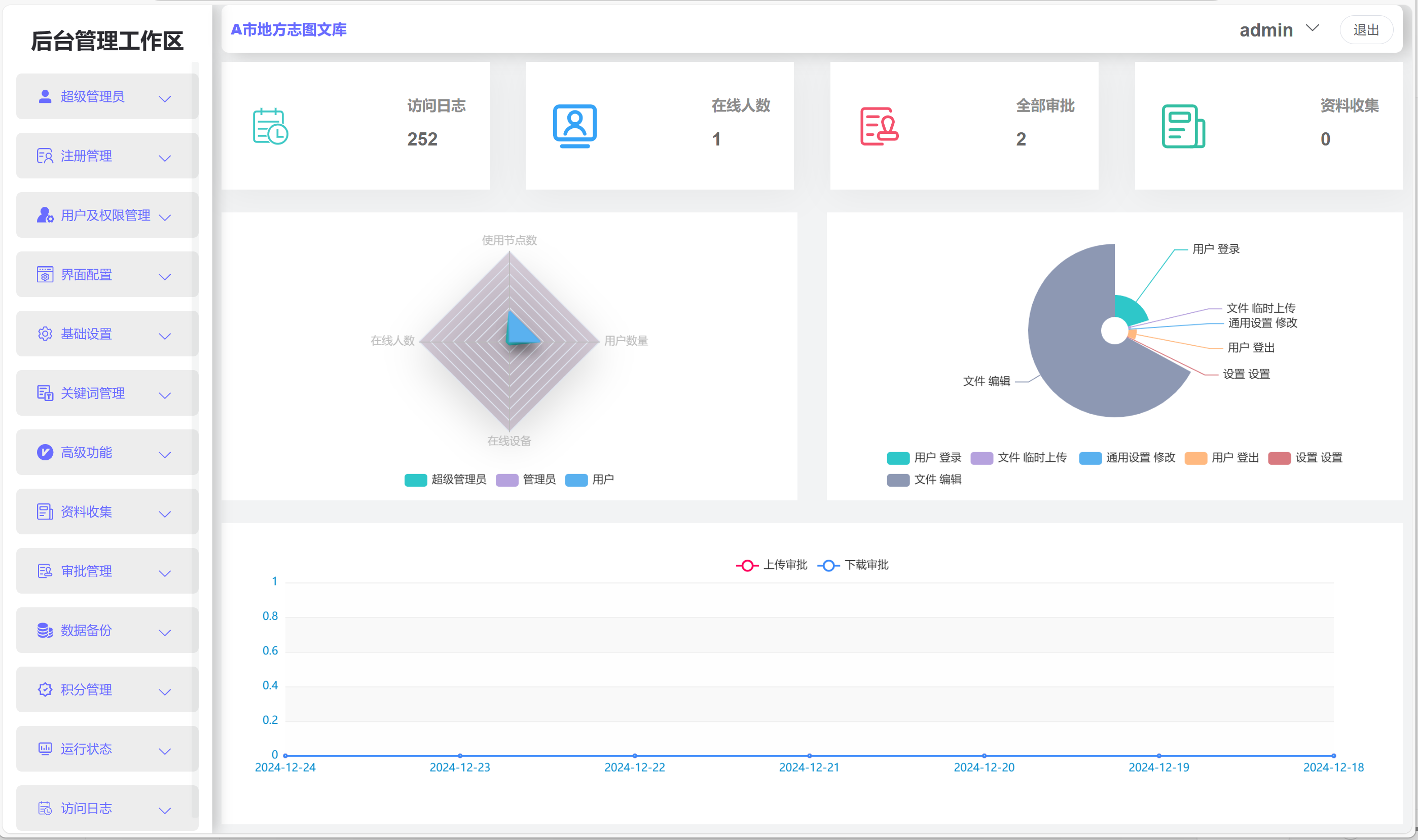The image size is (1418, 840).
Task: Click the 全部审批 stat card title
Action: (x=1045, y=106)
